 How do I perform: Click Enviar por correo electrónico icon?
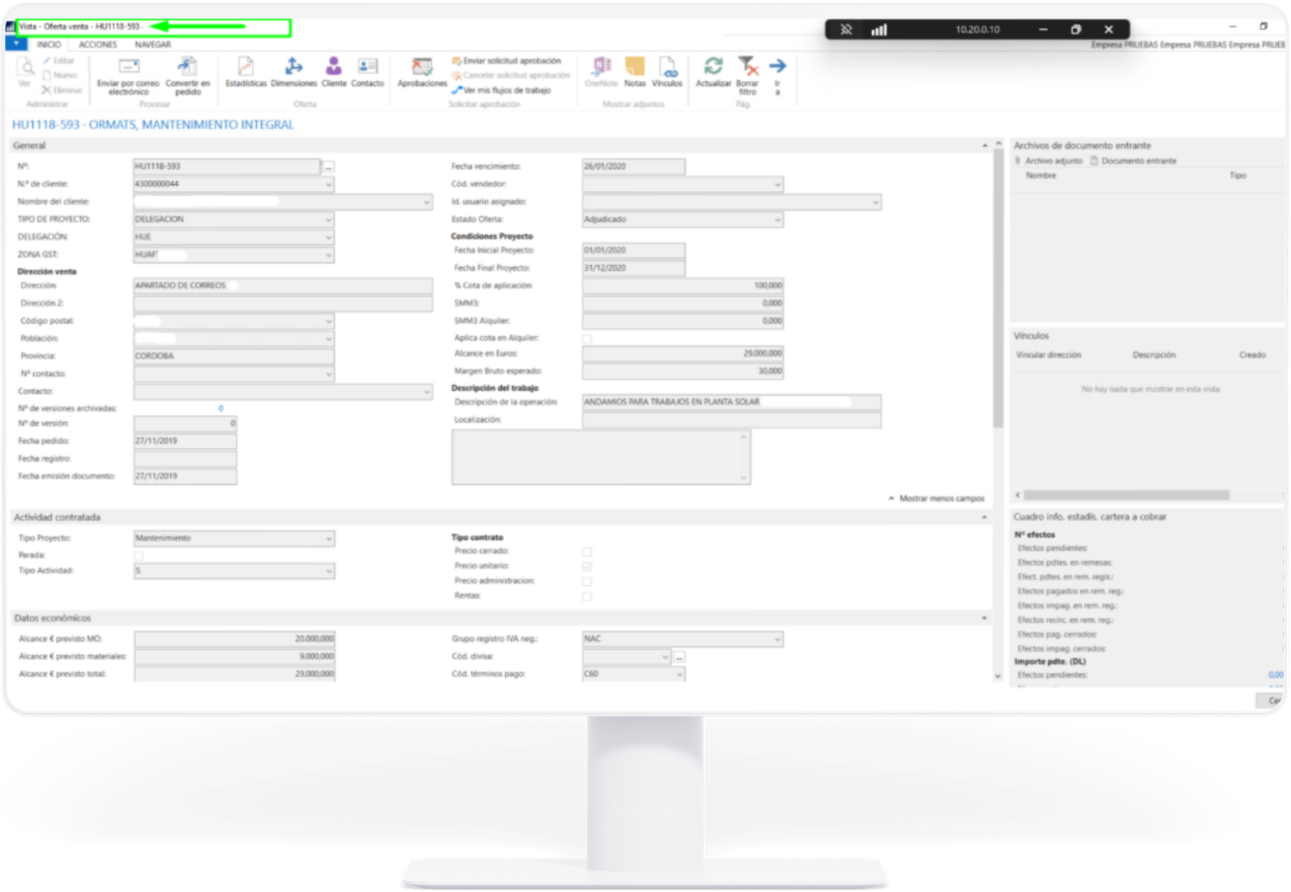(128, 68)
